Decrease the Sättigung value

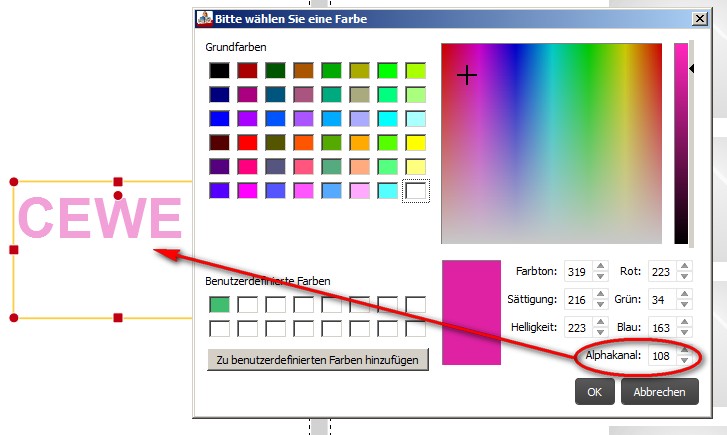[600, 305]
